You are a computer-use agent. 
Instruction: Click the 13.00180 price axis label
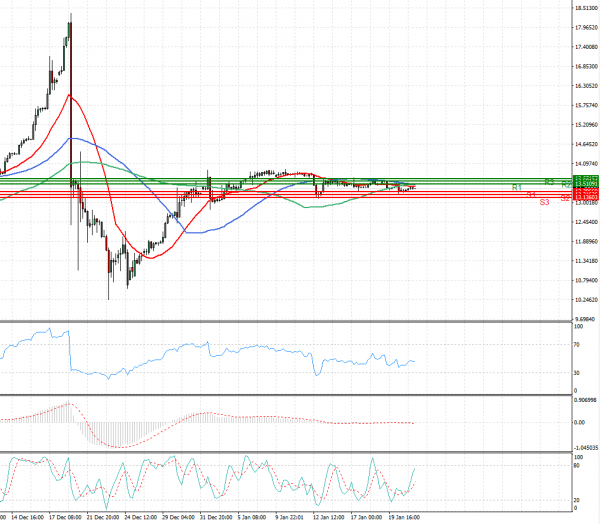click(586, 202)
